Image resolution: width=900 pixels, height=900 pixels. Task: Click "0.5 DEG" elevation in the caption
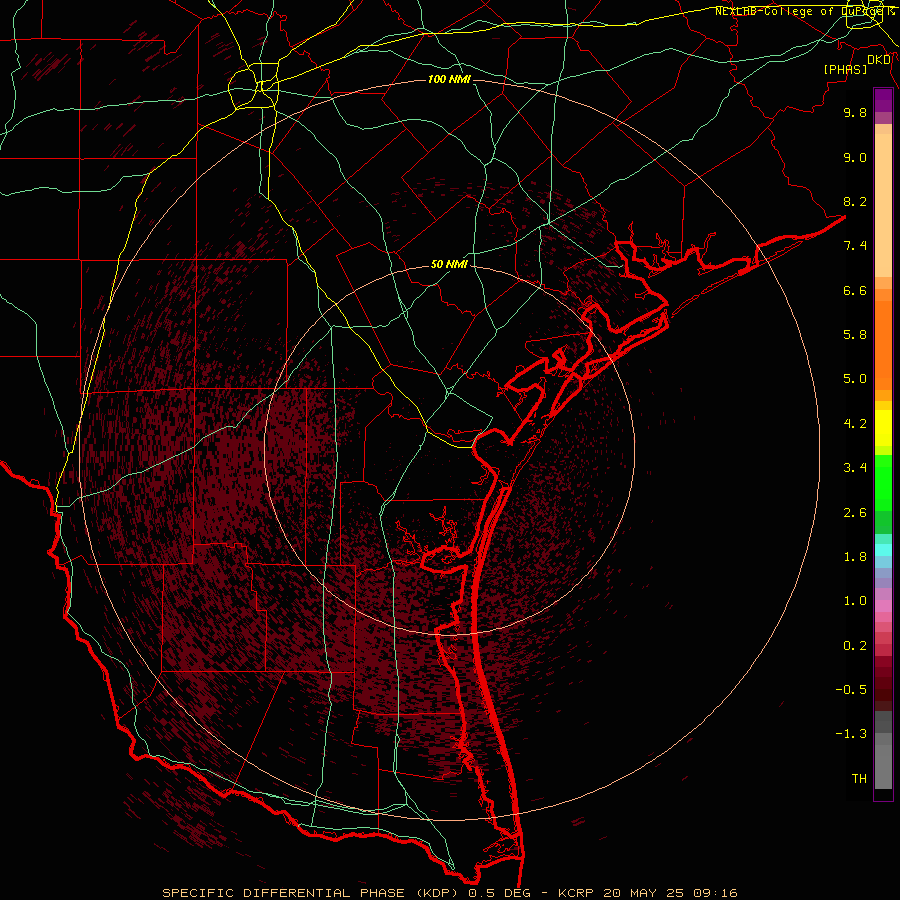tap(497, 893)
